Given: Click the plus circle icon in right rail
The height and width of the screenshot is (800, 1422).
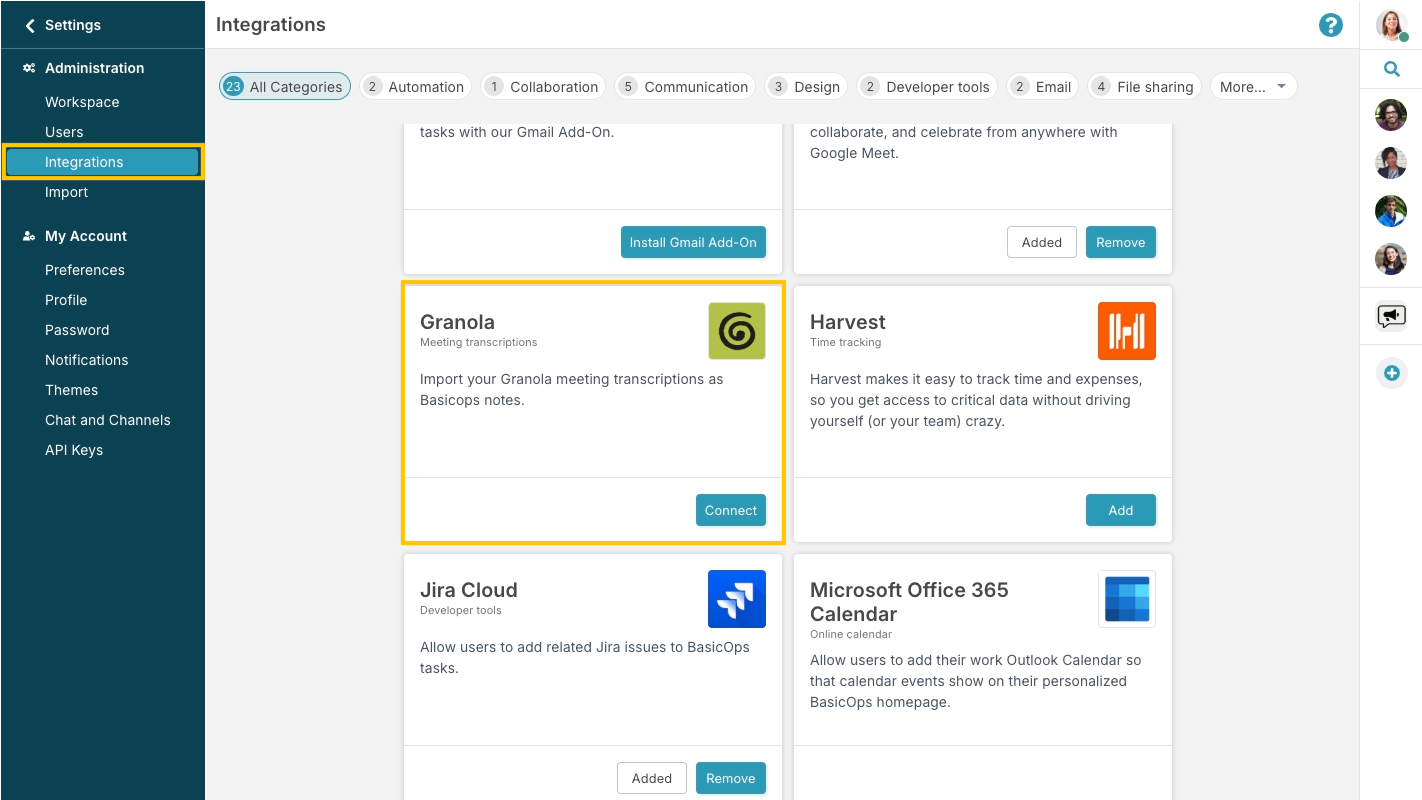Looking at the screenshot, I should pos(1391,373).
